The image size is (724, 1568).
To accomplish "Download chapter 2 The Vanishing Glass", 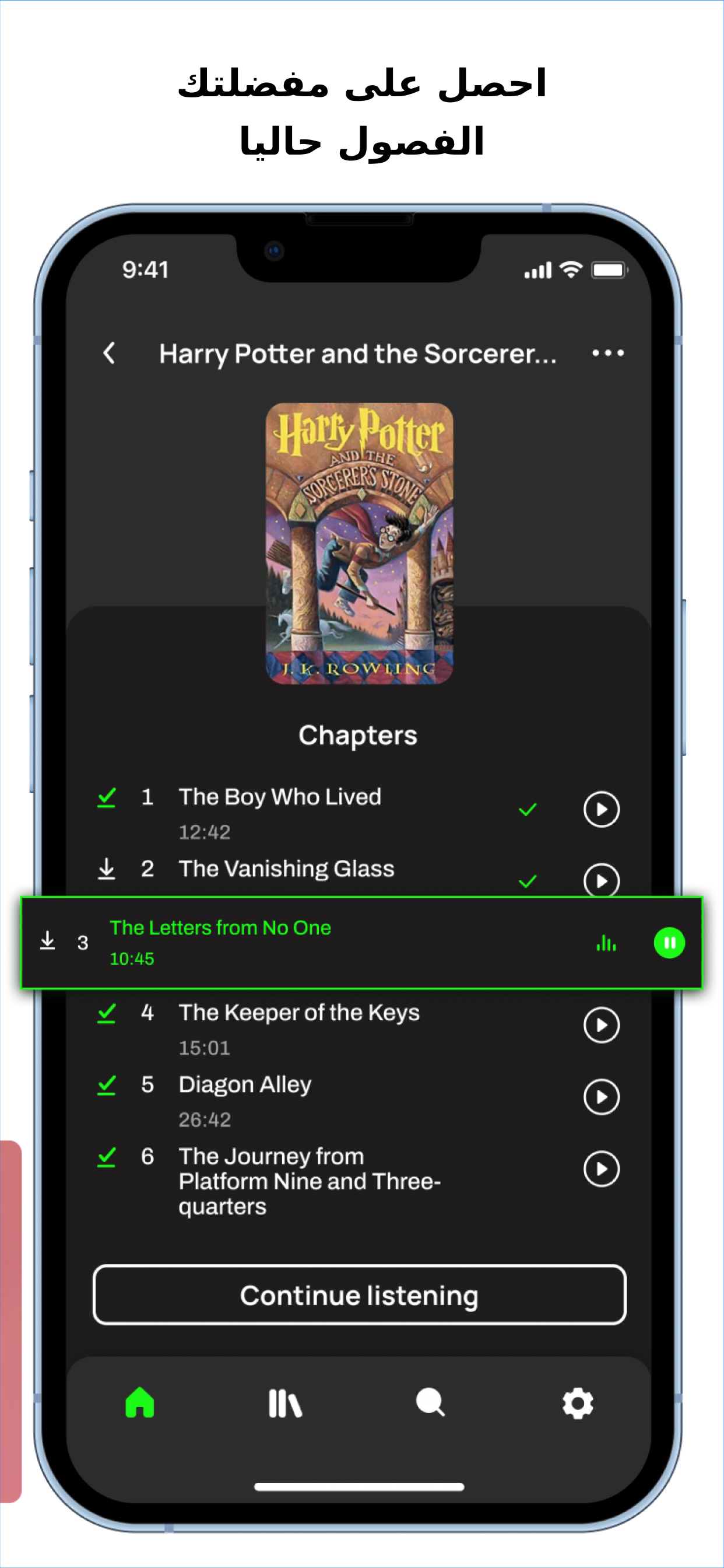I will click(x=107, y=869).
